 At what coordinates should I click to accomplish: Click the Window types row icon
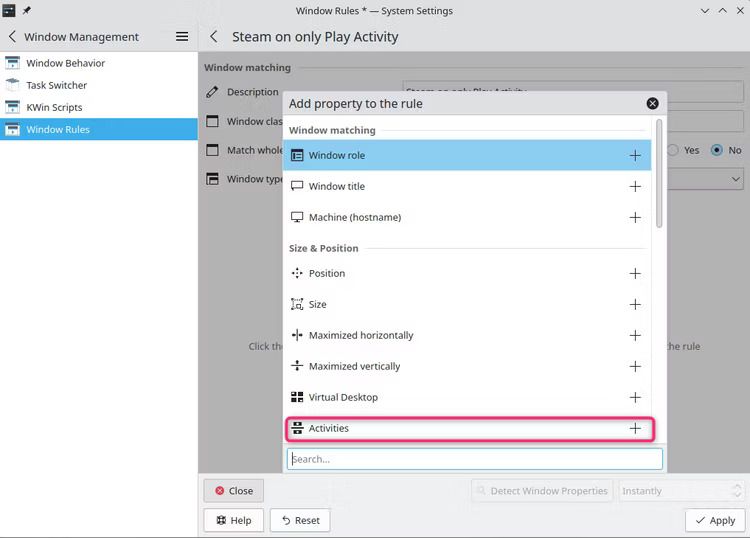[212, 179]
